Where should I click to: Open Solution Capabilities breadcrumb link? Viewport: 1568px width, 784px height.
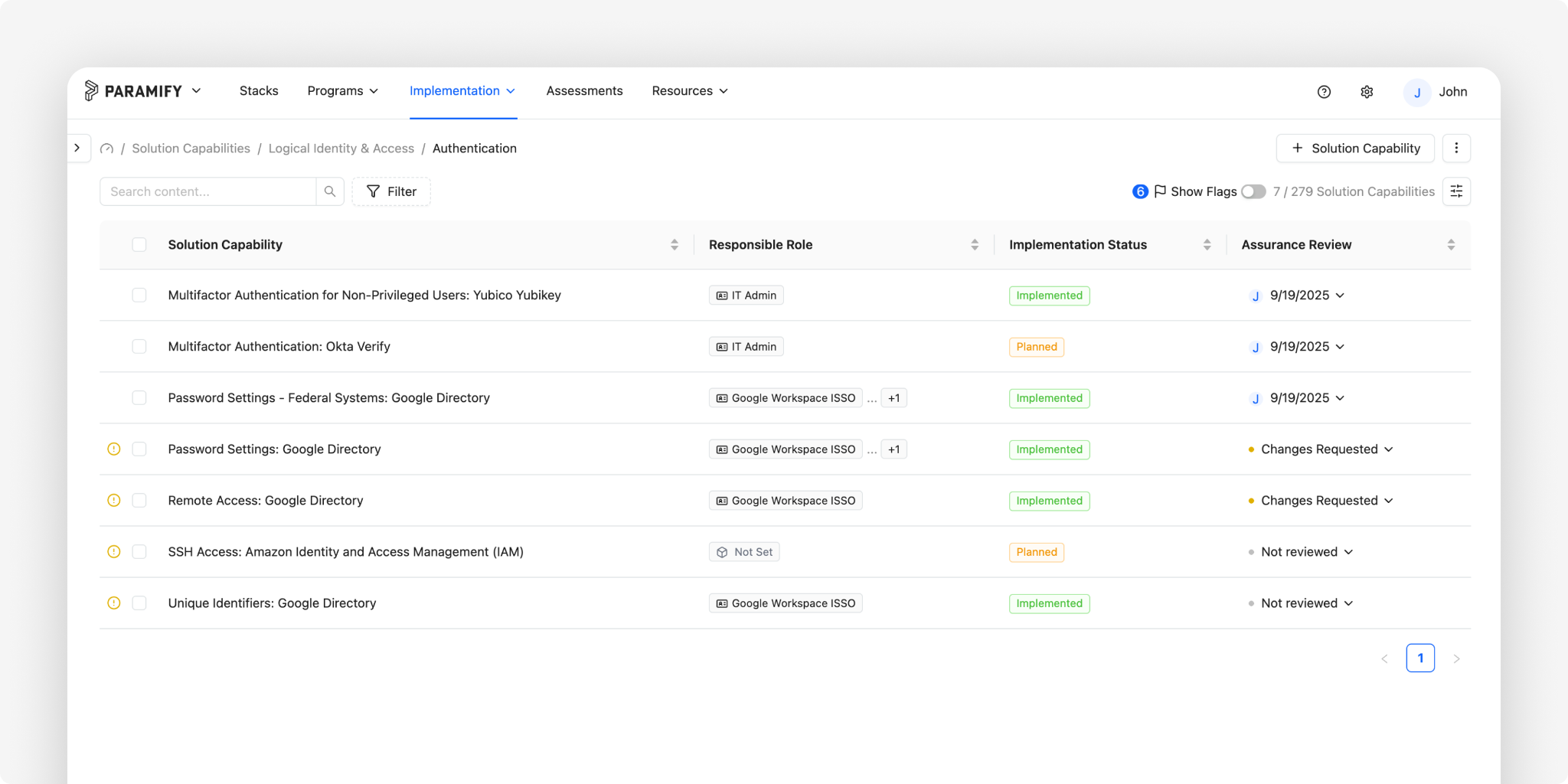(191, 149)
